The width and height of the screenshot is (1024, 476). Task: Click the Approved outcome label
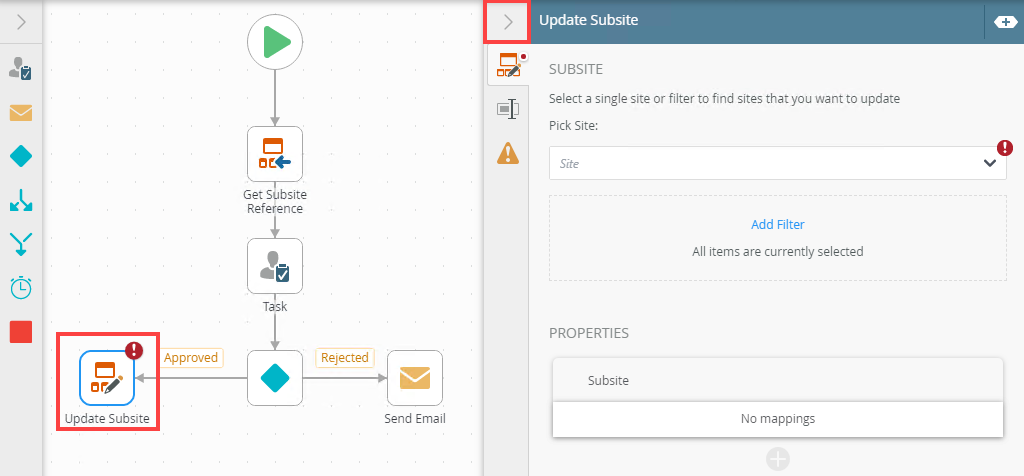click(190, 357)
